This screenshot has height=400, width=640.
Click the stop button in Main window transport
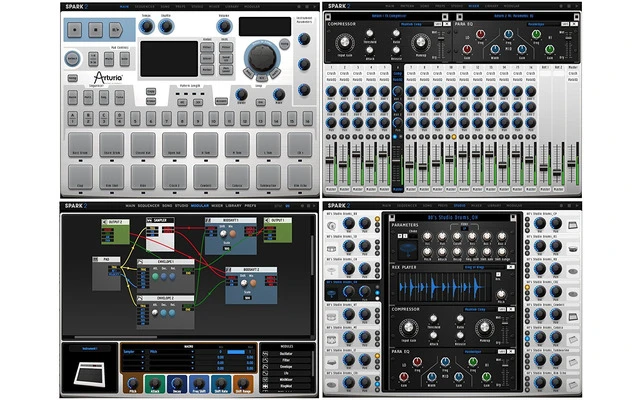[x=96, y=30]
